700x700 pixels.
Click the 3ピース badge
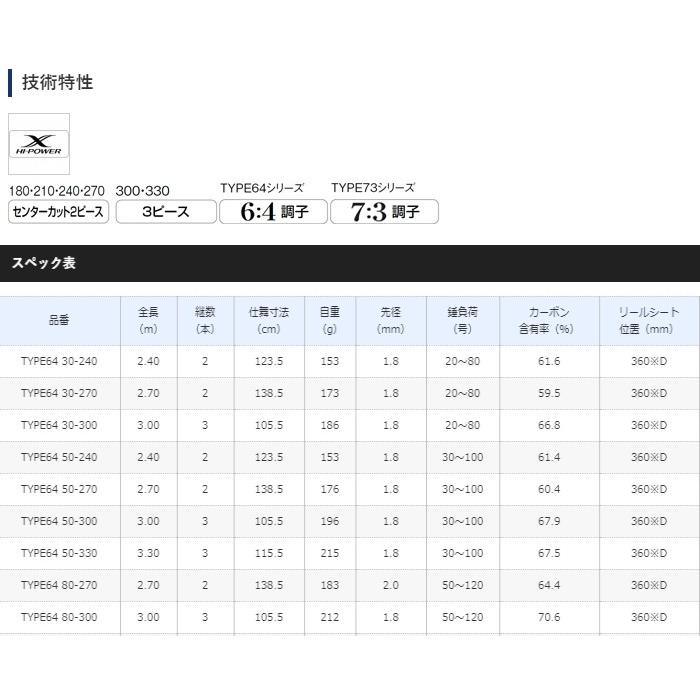[x=166, y=212]
